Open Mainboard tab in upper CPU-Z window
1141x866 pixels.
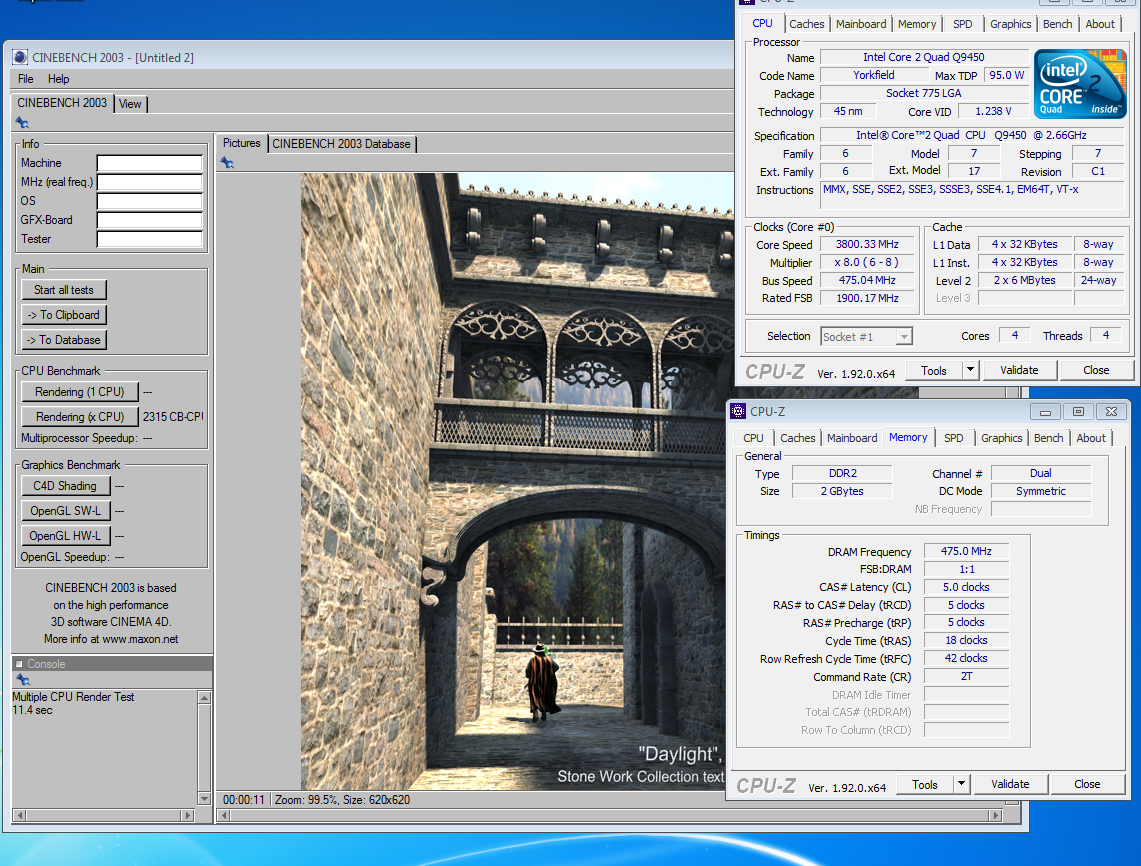[861, 24]
